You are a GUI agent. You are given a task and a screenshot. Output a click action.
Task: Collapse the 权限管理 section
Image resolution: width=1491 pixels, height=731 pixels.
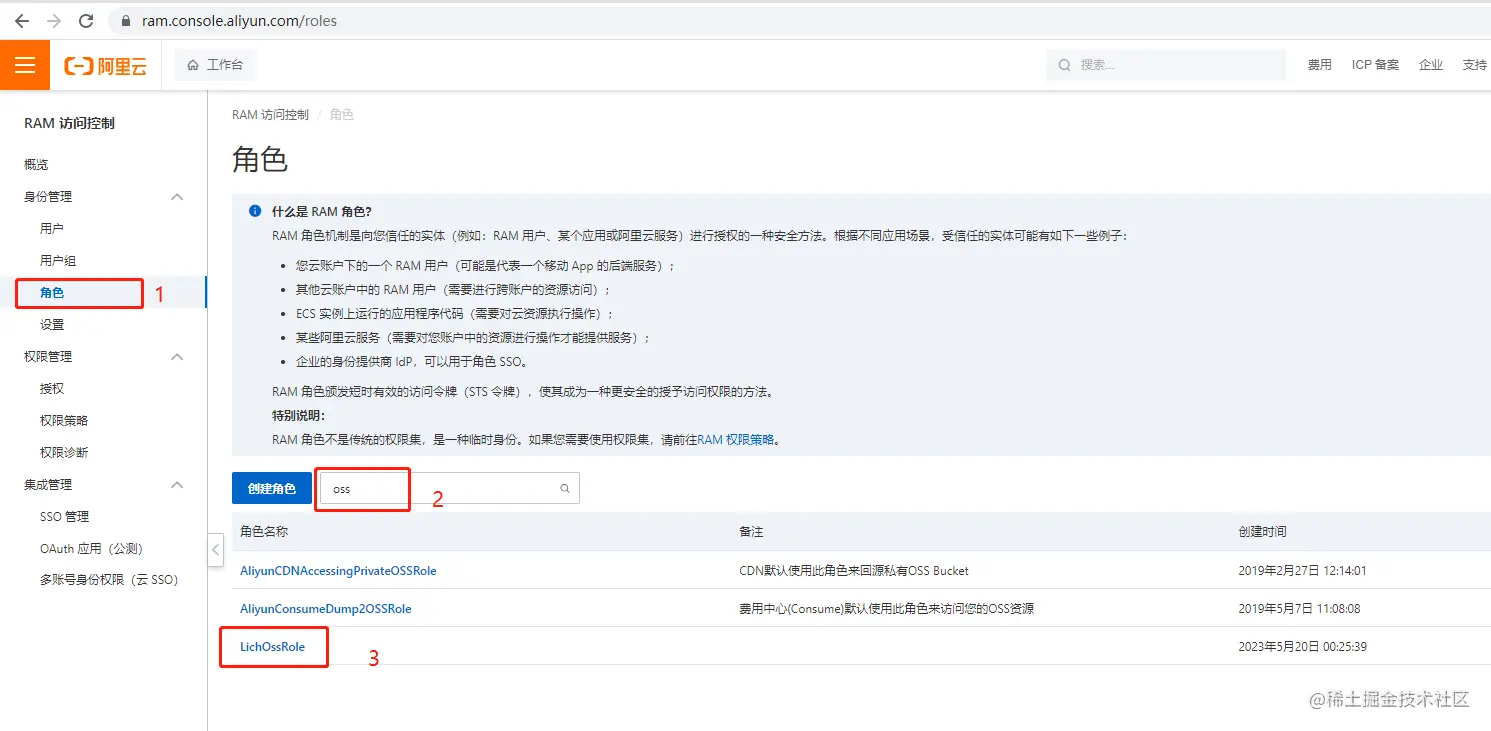click(x=177, y=357)
